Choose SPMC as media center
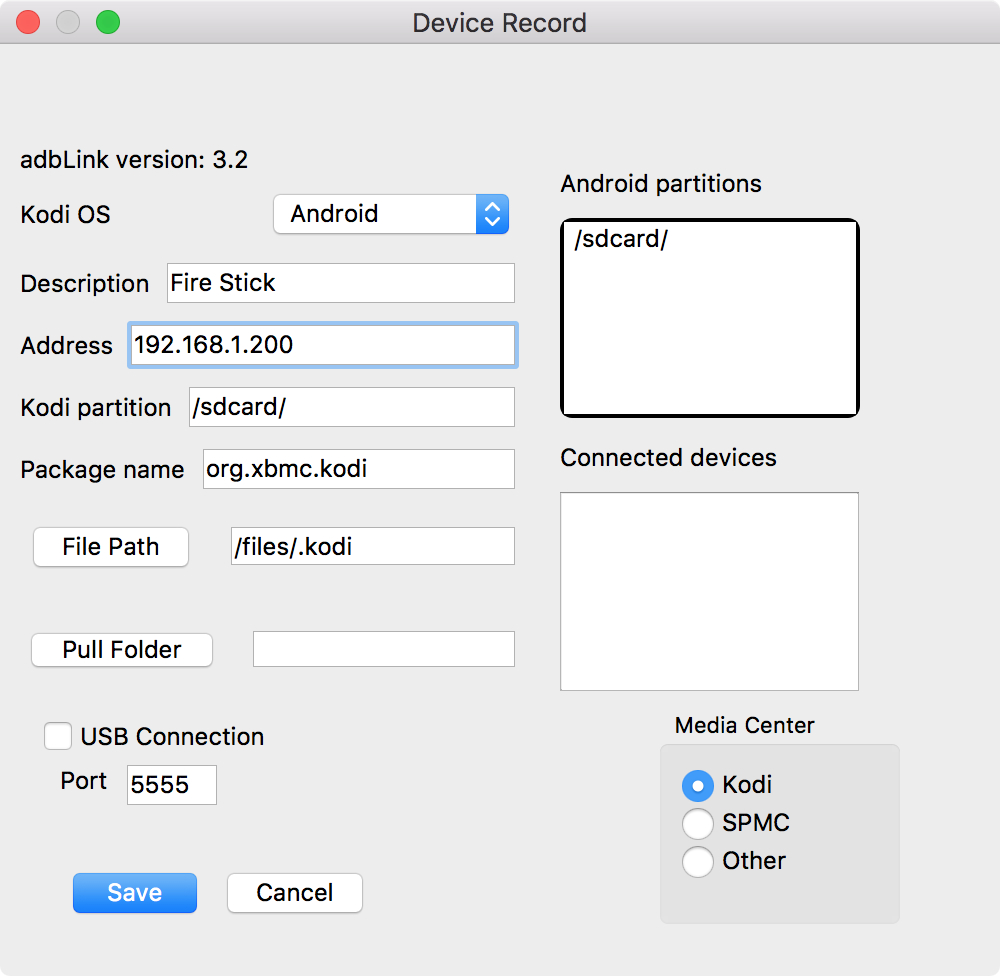Screen dimensions: 1000x976 [698, 824]
